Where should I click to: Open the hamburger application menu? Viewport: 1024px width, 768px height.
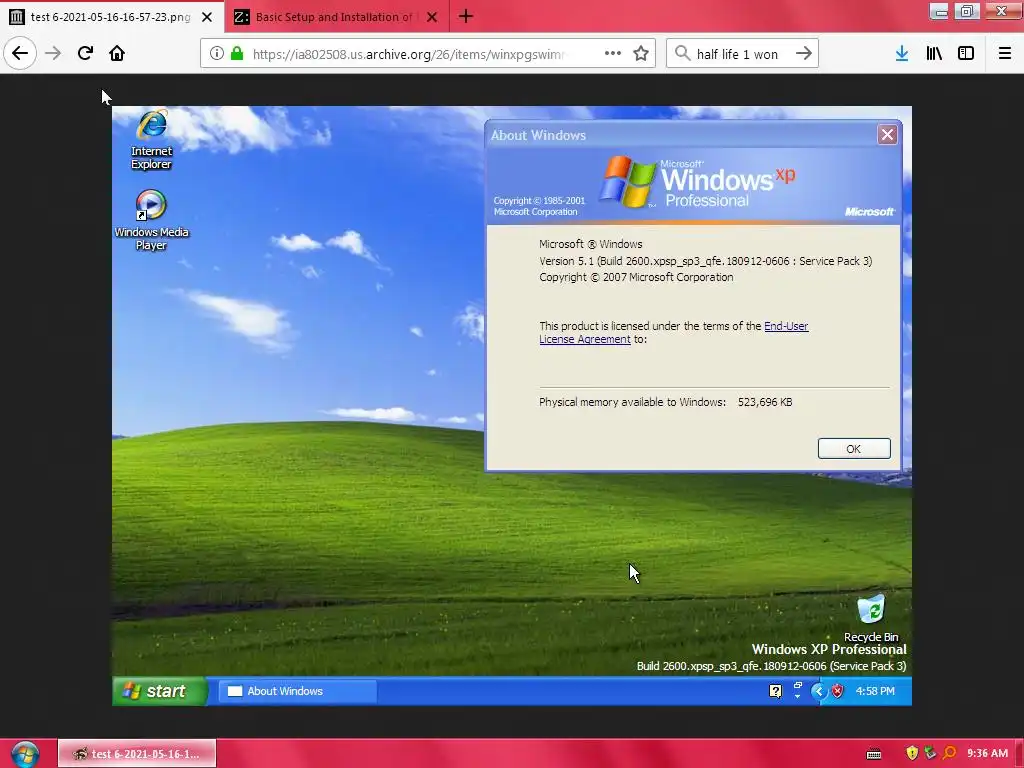1004,54
